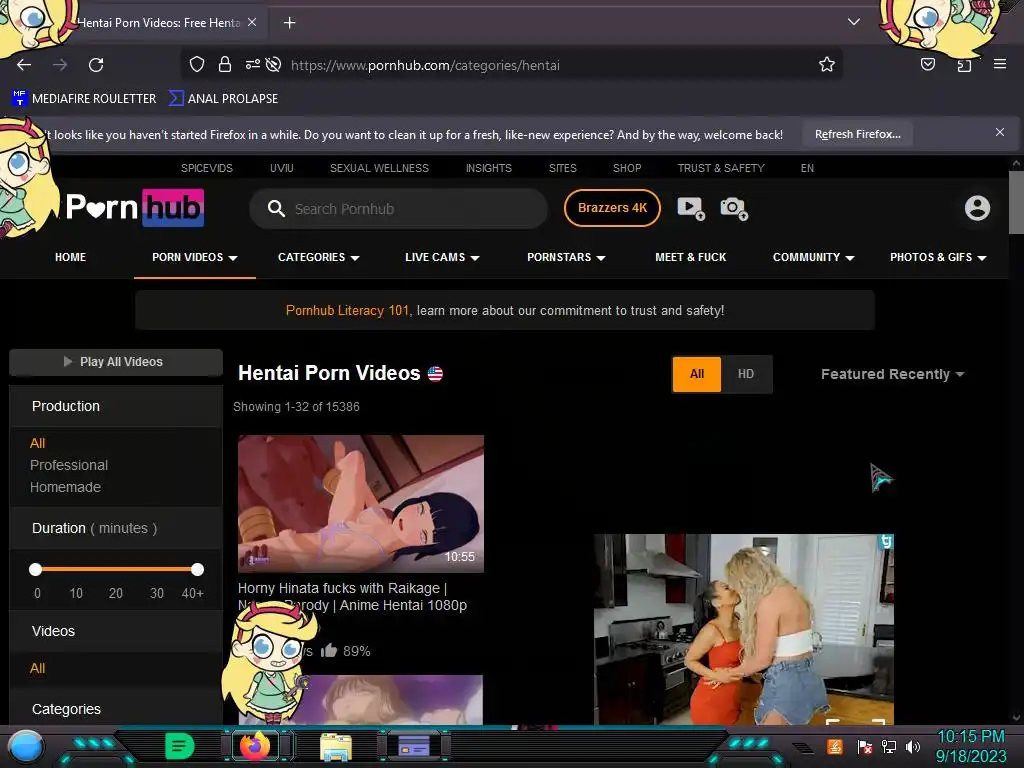Click the magnifier search icon
The height and width of the screenshot is (768, 1024).
276,209
